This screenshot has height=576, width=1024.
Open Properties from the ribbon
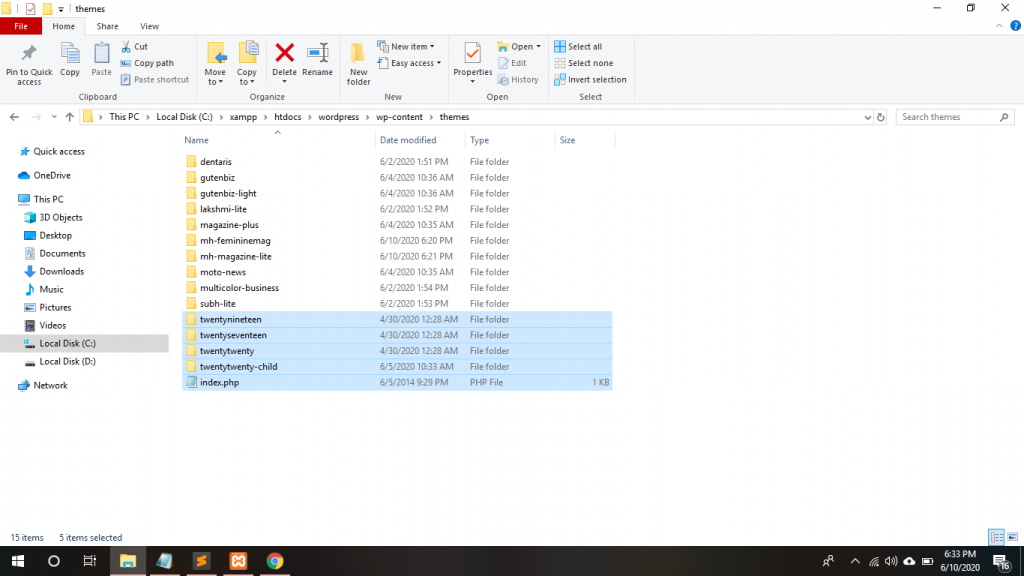pyautogui.click(x=472, y=59)
